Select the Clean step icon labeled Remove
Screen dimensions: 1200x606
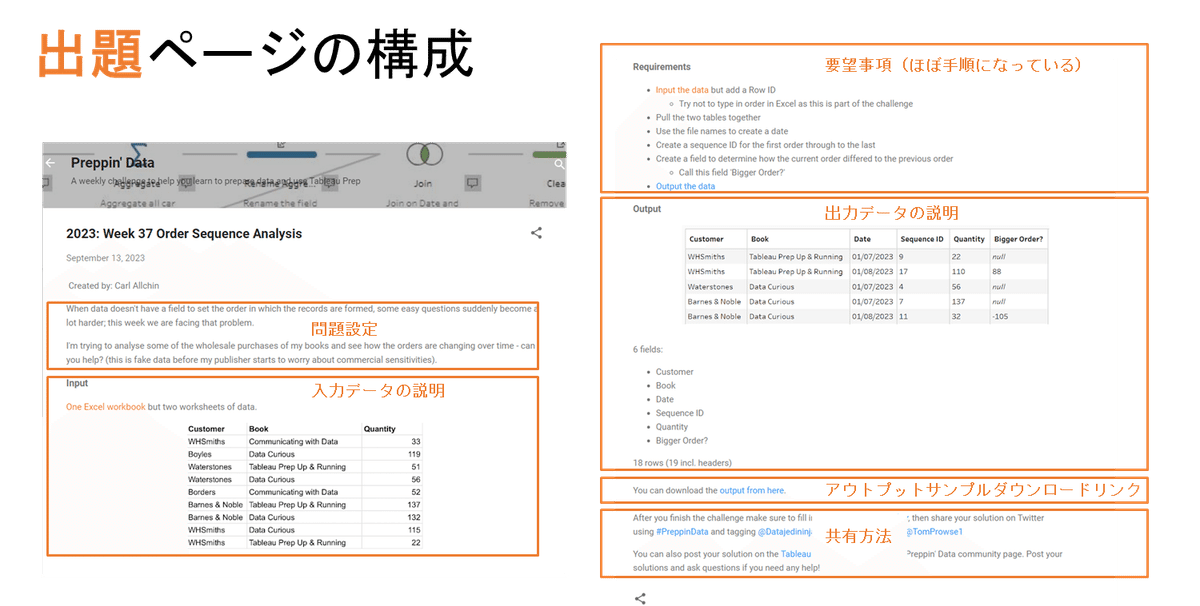pos(549,153)
